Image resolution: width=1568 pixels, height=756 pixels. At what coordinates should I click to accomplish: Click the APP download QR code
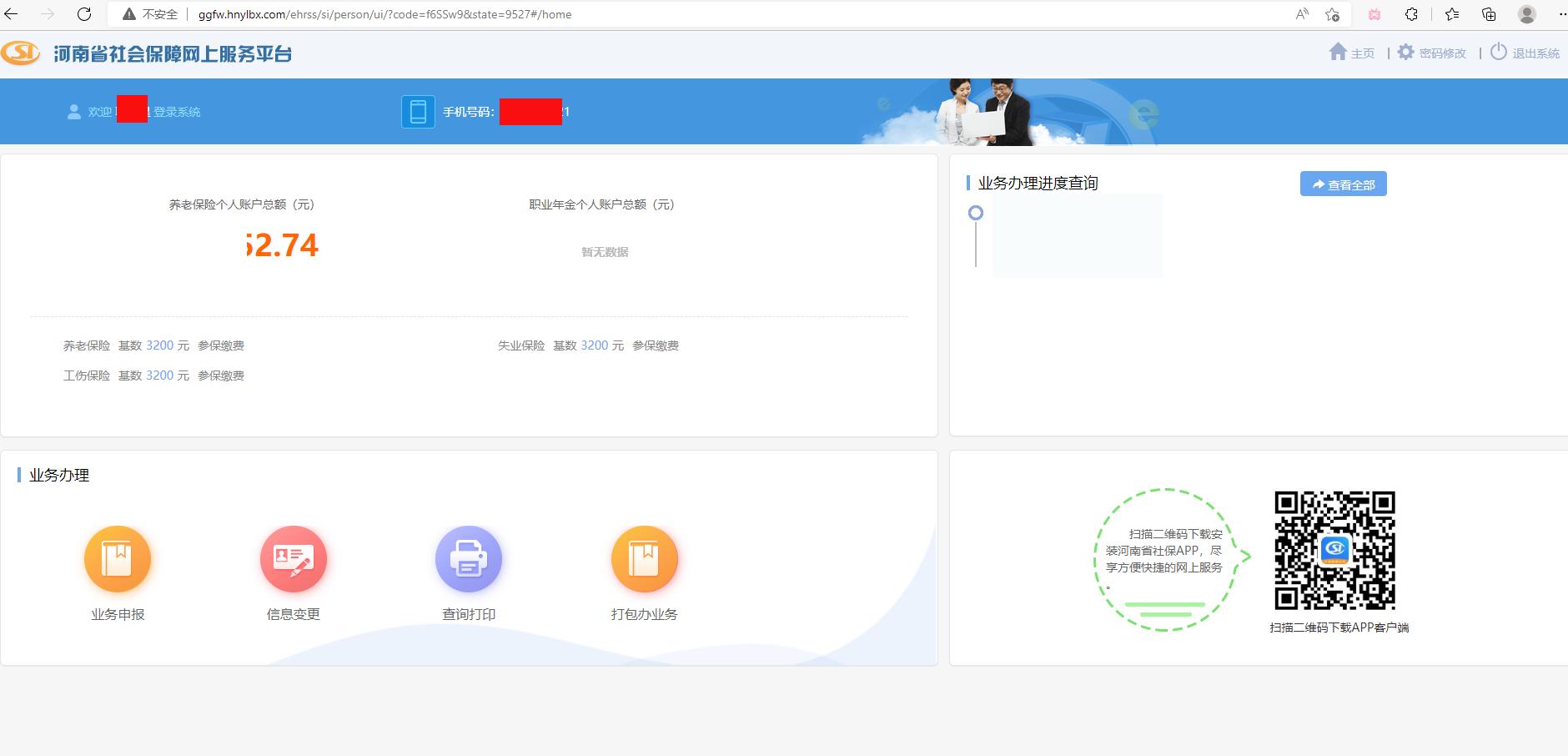1335,550
